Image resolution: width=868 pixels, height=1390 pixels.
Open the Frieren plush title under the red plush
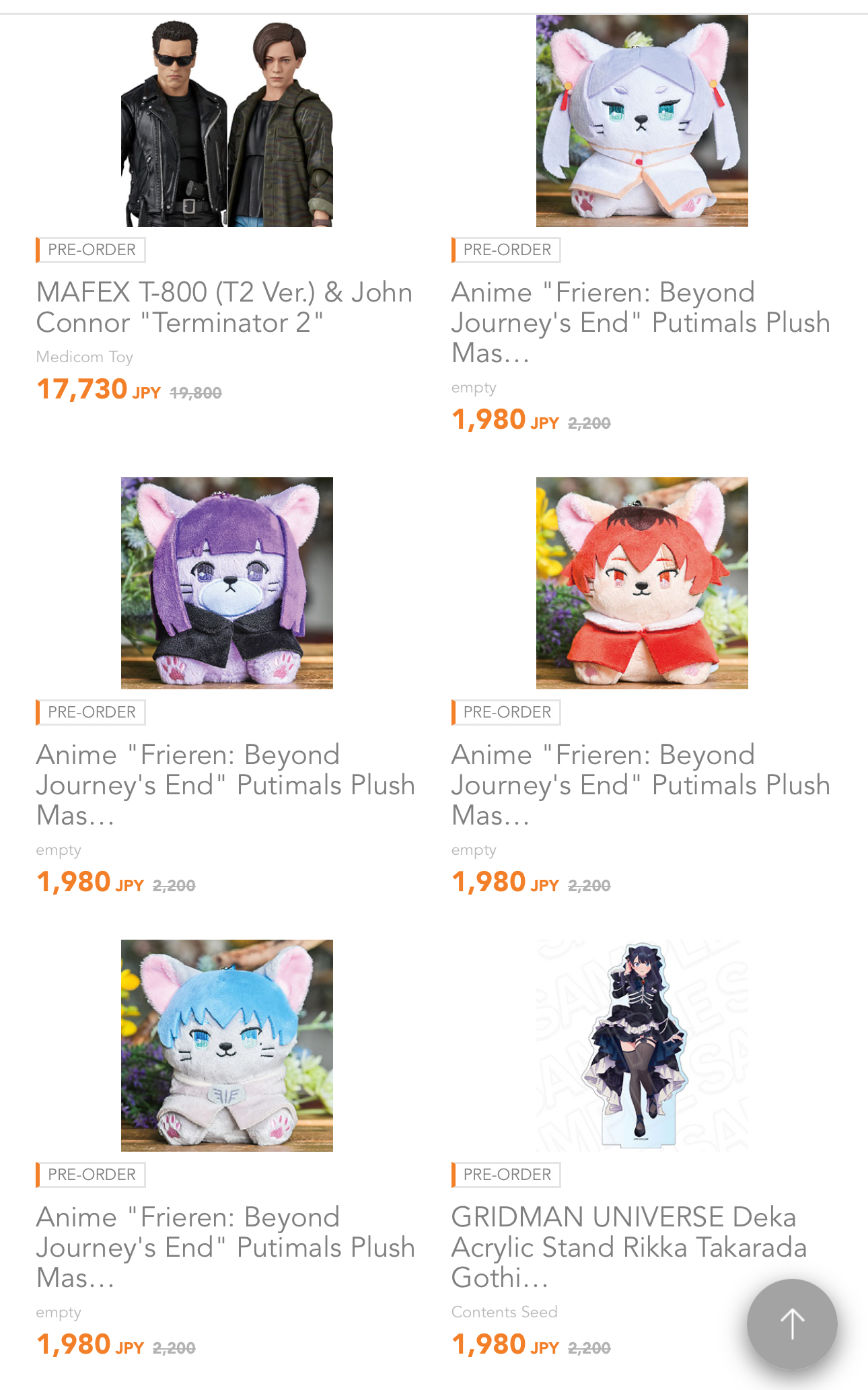(x=641, y=785)
